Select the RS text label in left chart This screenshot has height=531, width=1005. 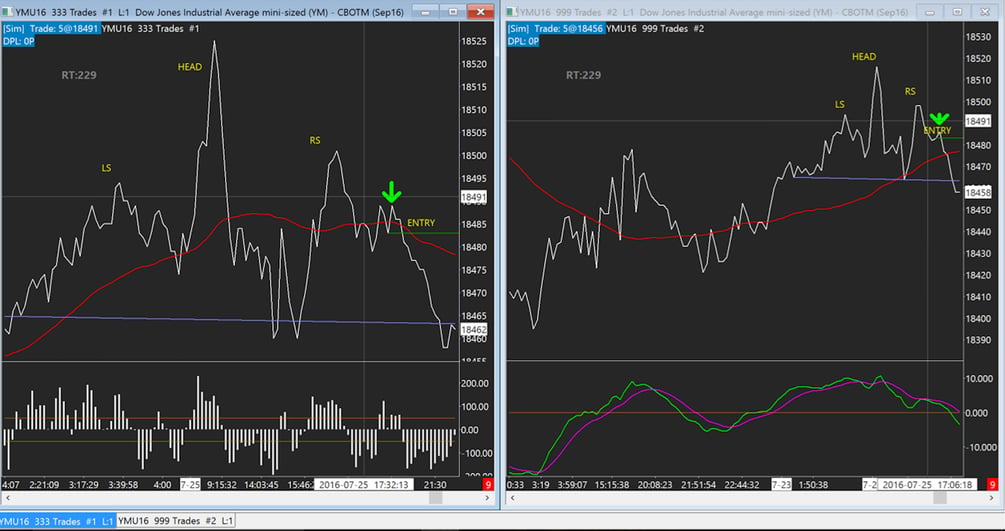[x=315, y=140]
